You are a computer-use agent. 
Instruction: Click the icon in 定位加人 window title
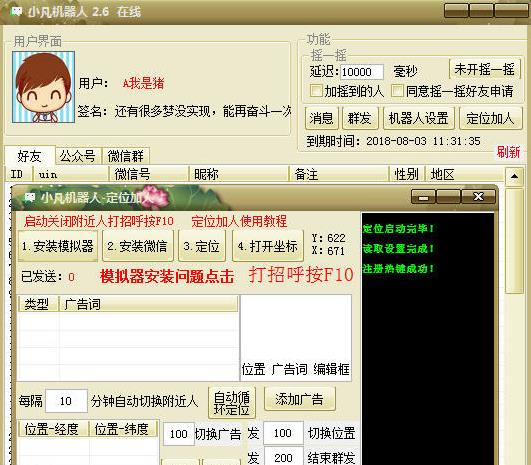pyautogui.click(x=29, y=197)
